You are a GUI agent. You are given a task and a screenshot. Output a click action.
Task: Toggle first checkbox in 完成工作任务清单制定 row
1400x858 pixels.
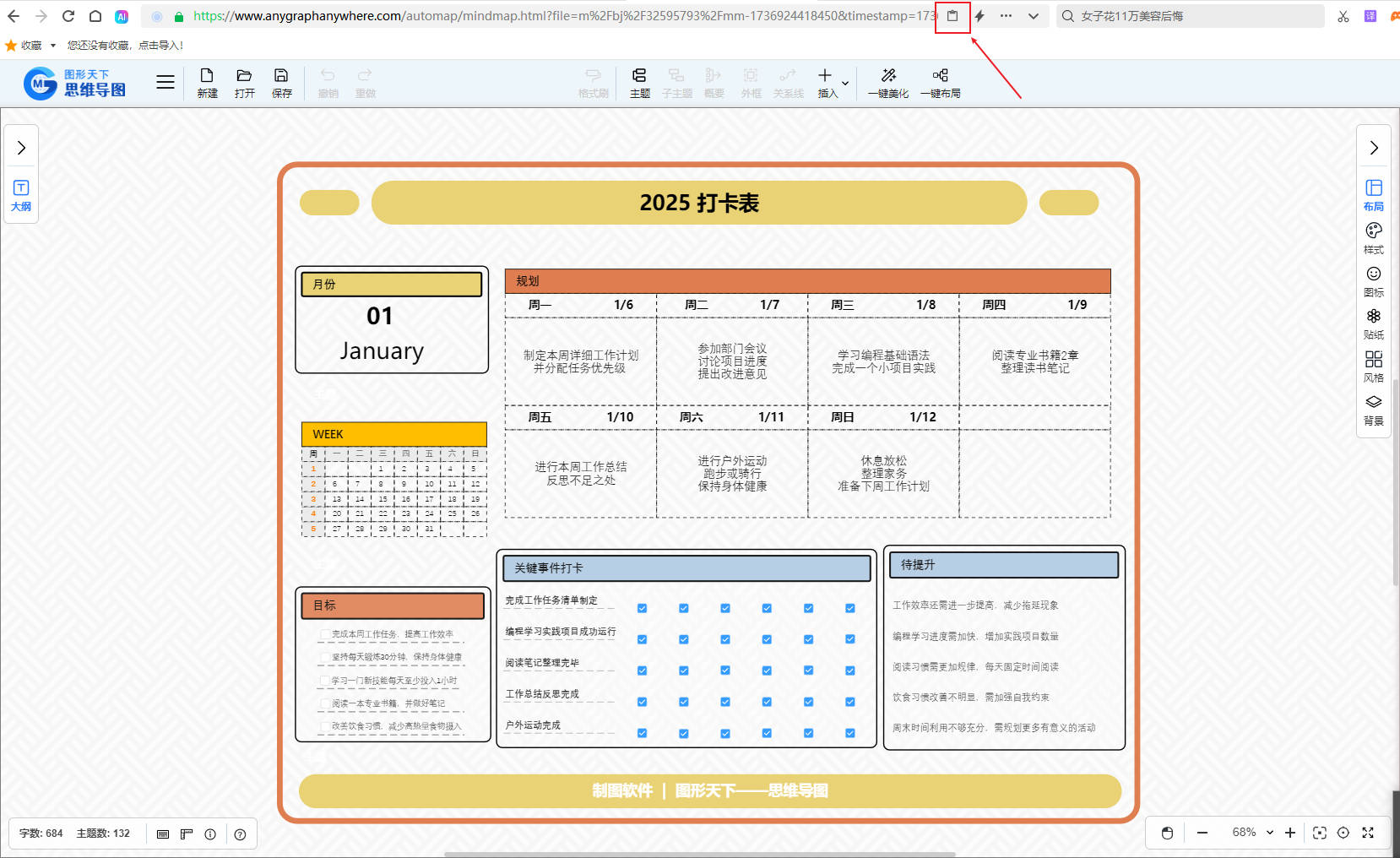pos(642,608)
